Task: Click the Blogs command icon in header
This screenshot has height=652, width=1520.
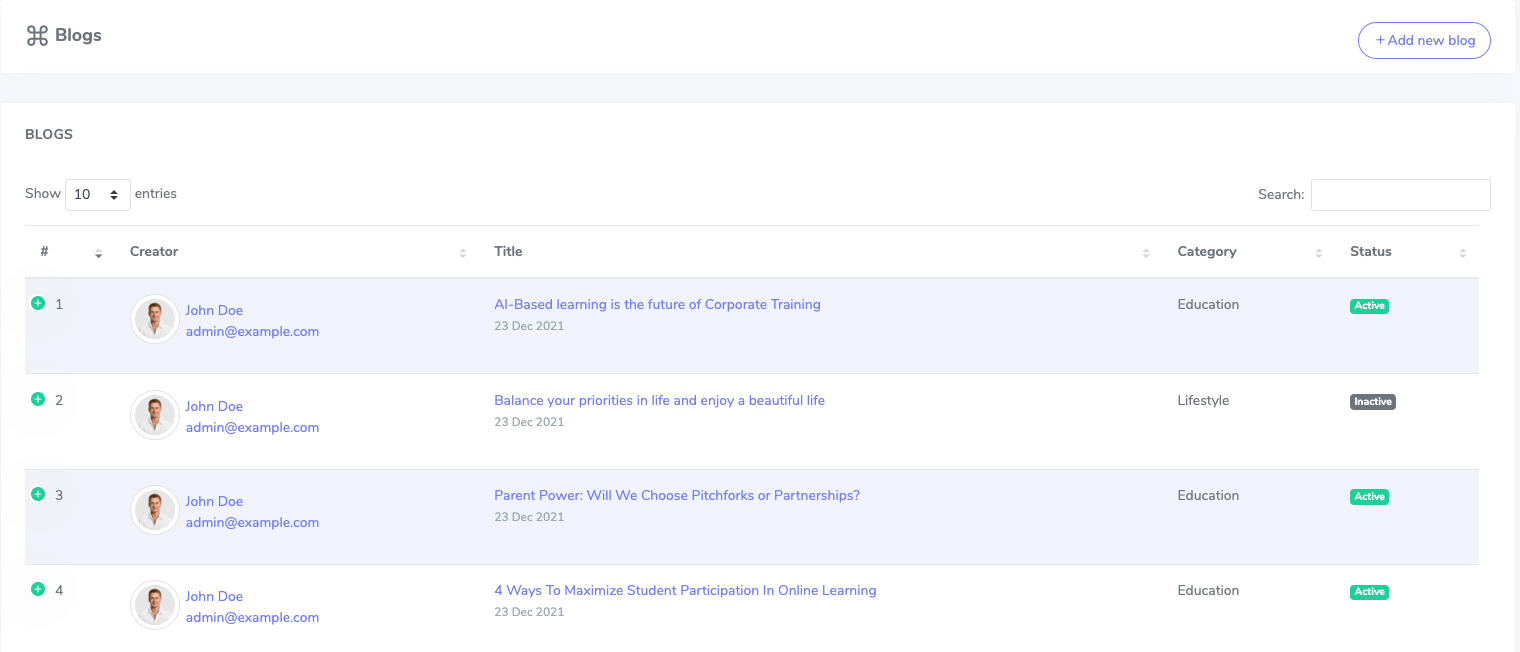Action: [37, 36]
